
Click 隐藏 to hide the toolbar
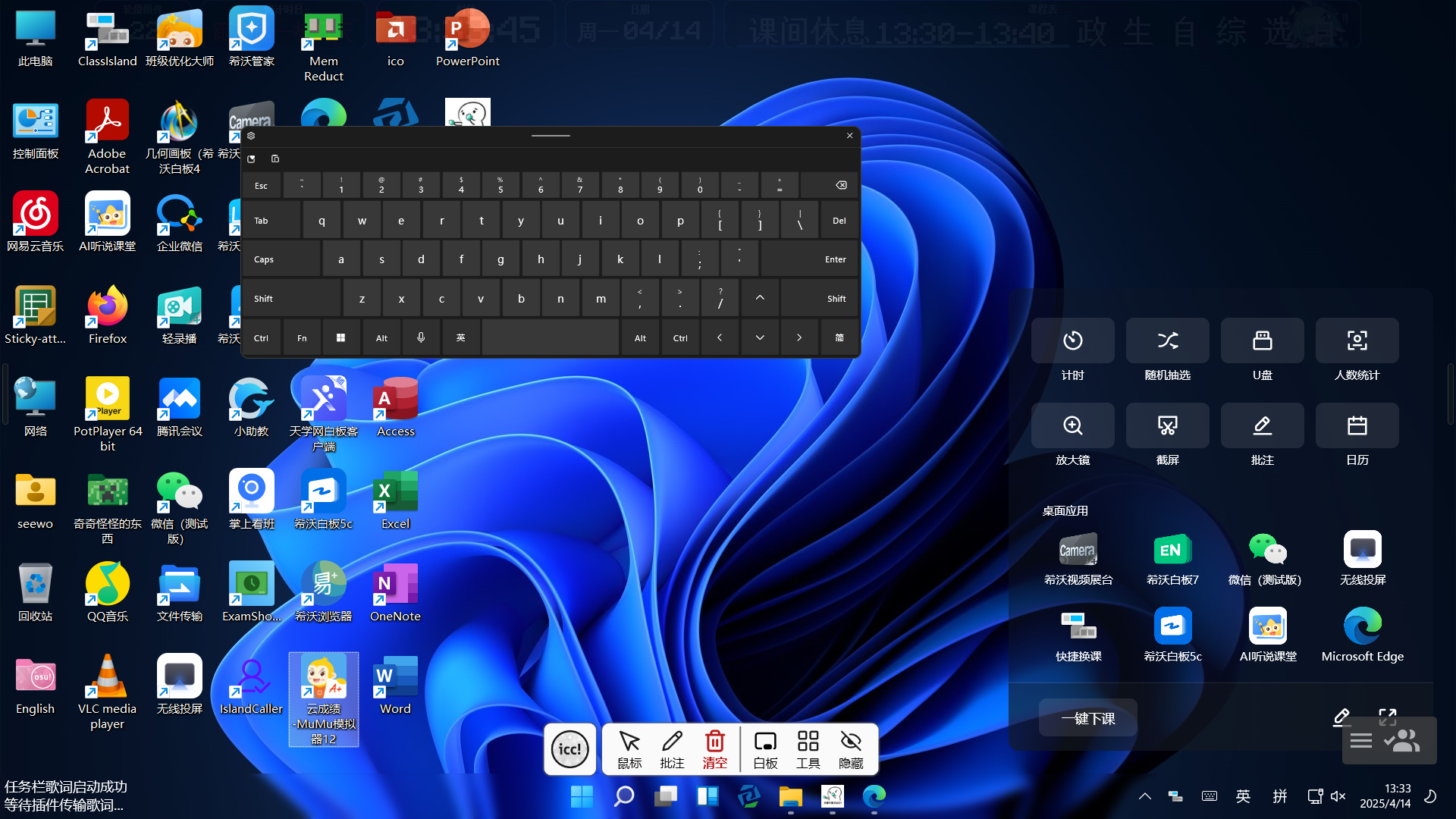click(851, 748)
